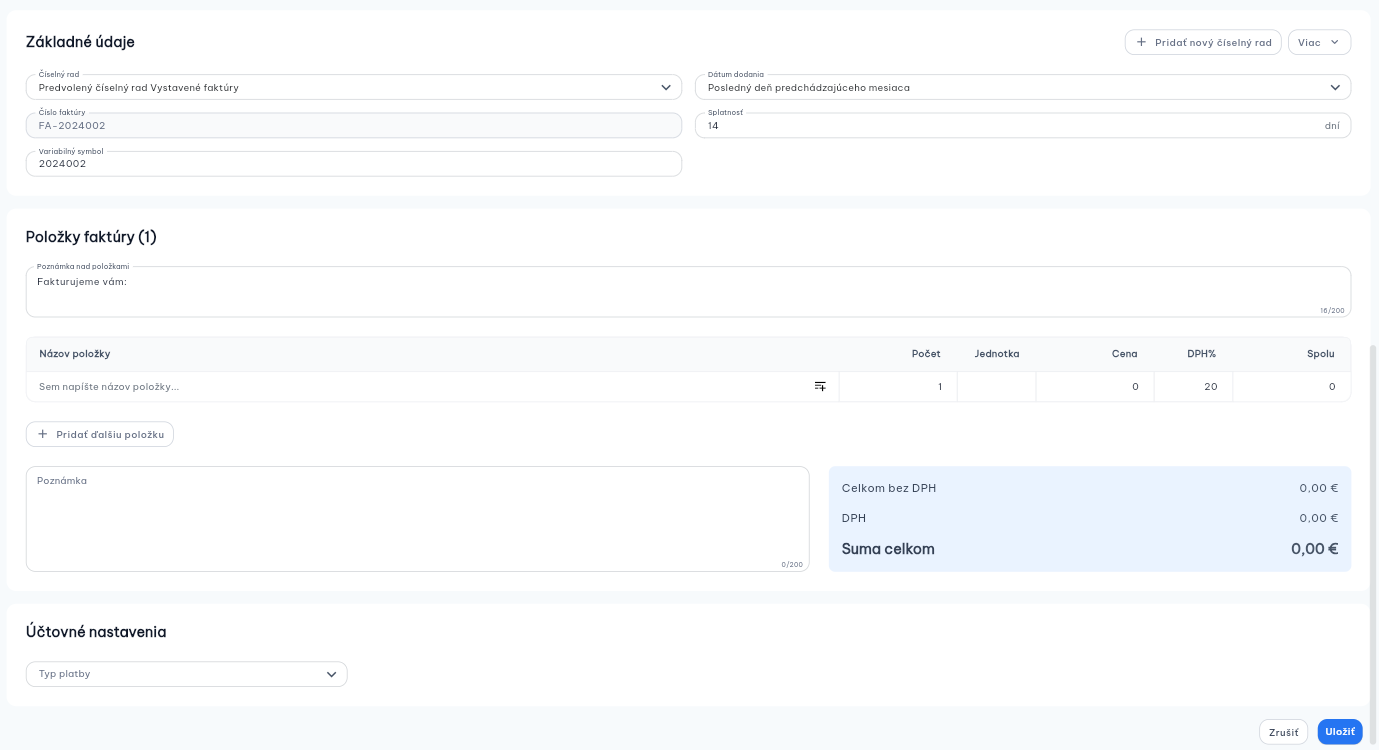The width and height of the screenshot is (1379, 750).
Task: Click the Cena price field
Action: [1095, 386]
